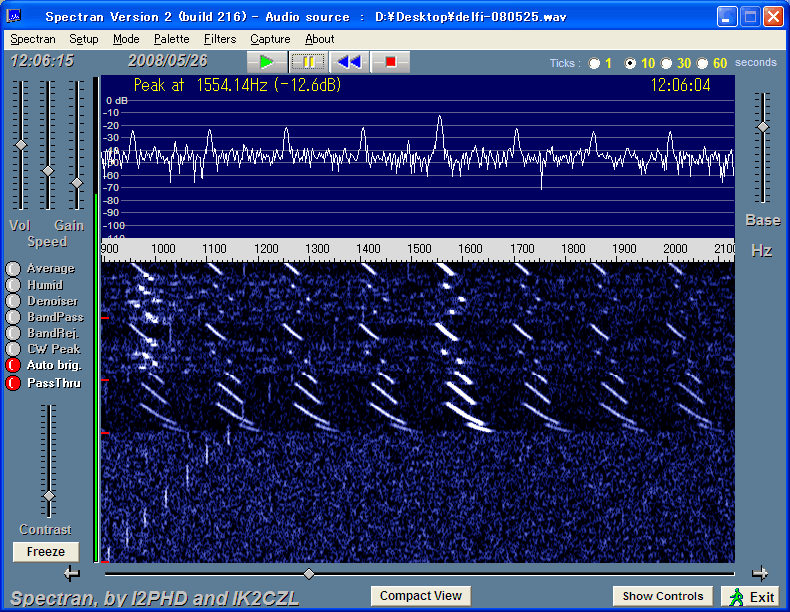Click the 12:06:04 timestamp in the spectrum

pos(681,85)
